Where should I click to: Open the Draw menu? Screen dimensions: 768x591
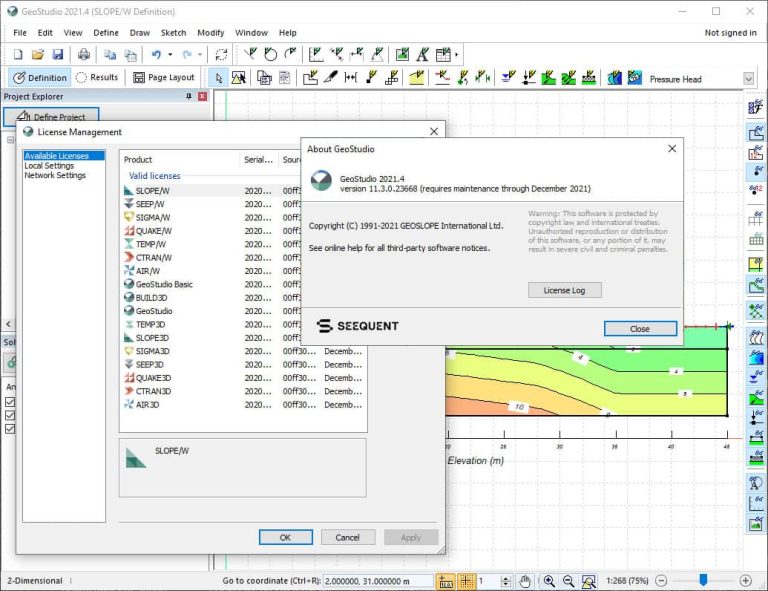point(140,33)
